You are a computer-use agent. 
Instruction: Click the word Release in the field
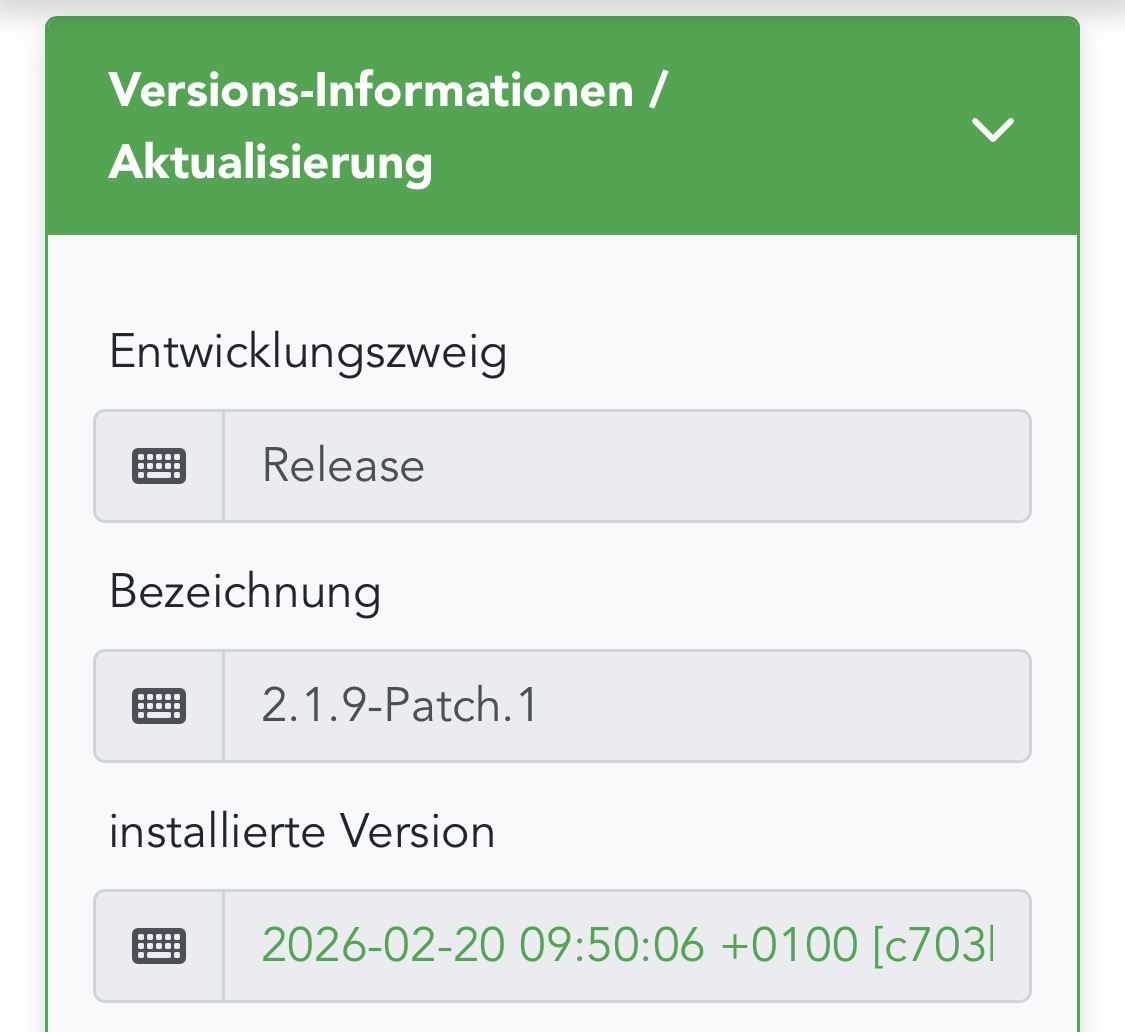click(x=343, y=465)
